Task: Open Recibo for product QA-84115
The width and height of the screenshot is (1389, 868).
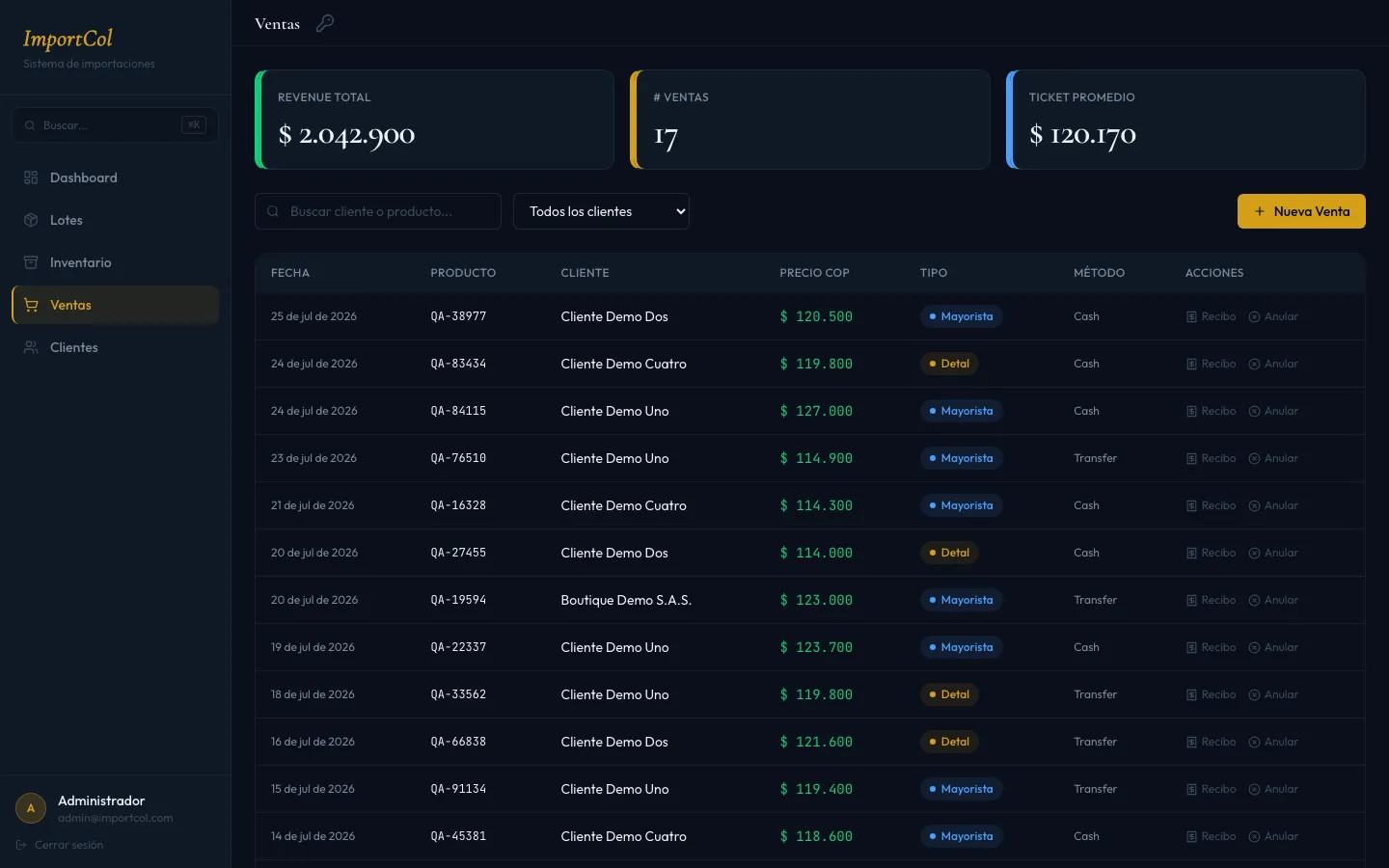Action: (1211, 411)
